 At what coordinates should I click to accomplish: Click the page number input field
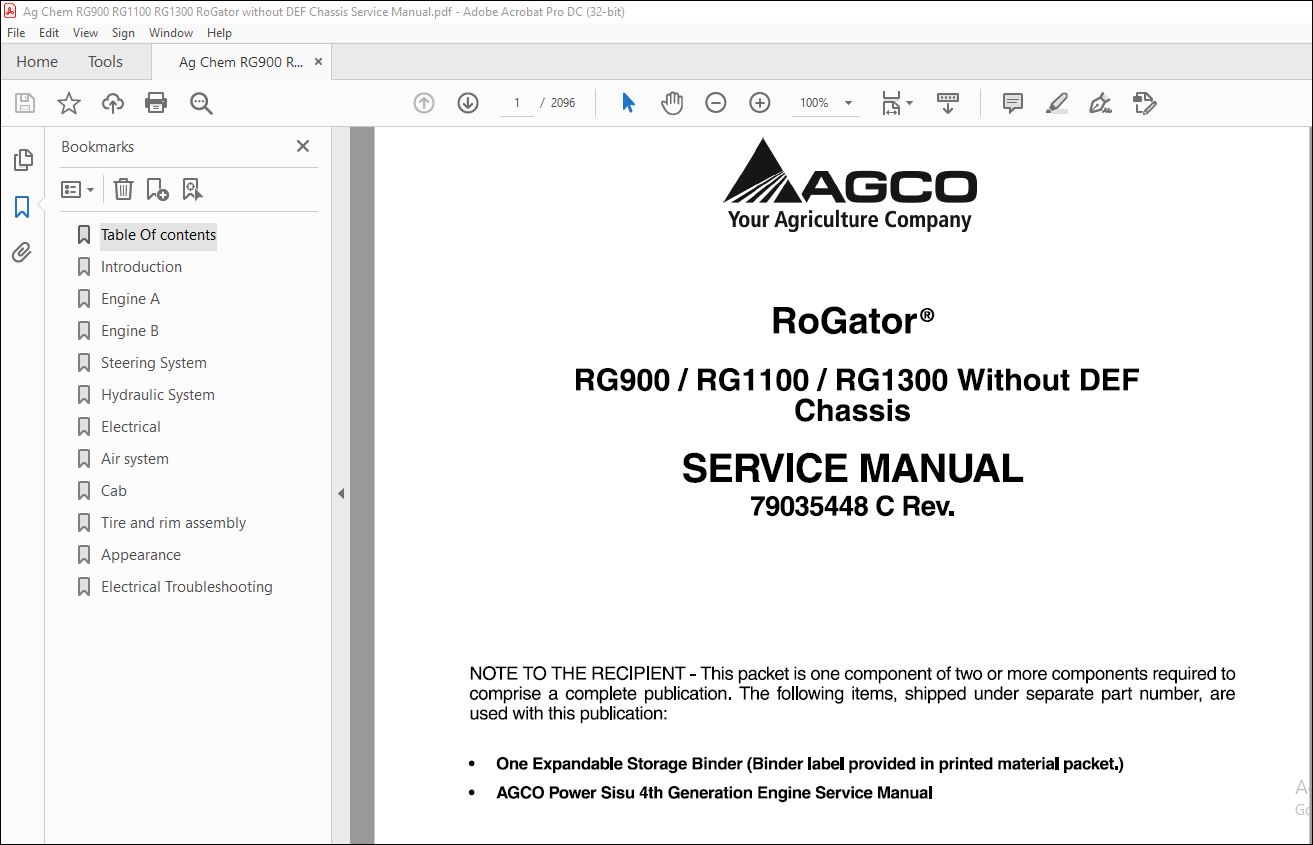coord(517,103)
